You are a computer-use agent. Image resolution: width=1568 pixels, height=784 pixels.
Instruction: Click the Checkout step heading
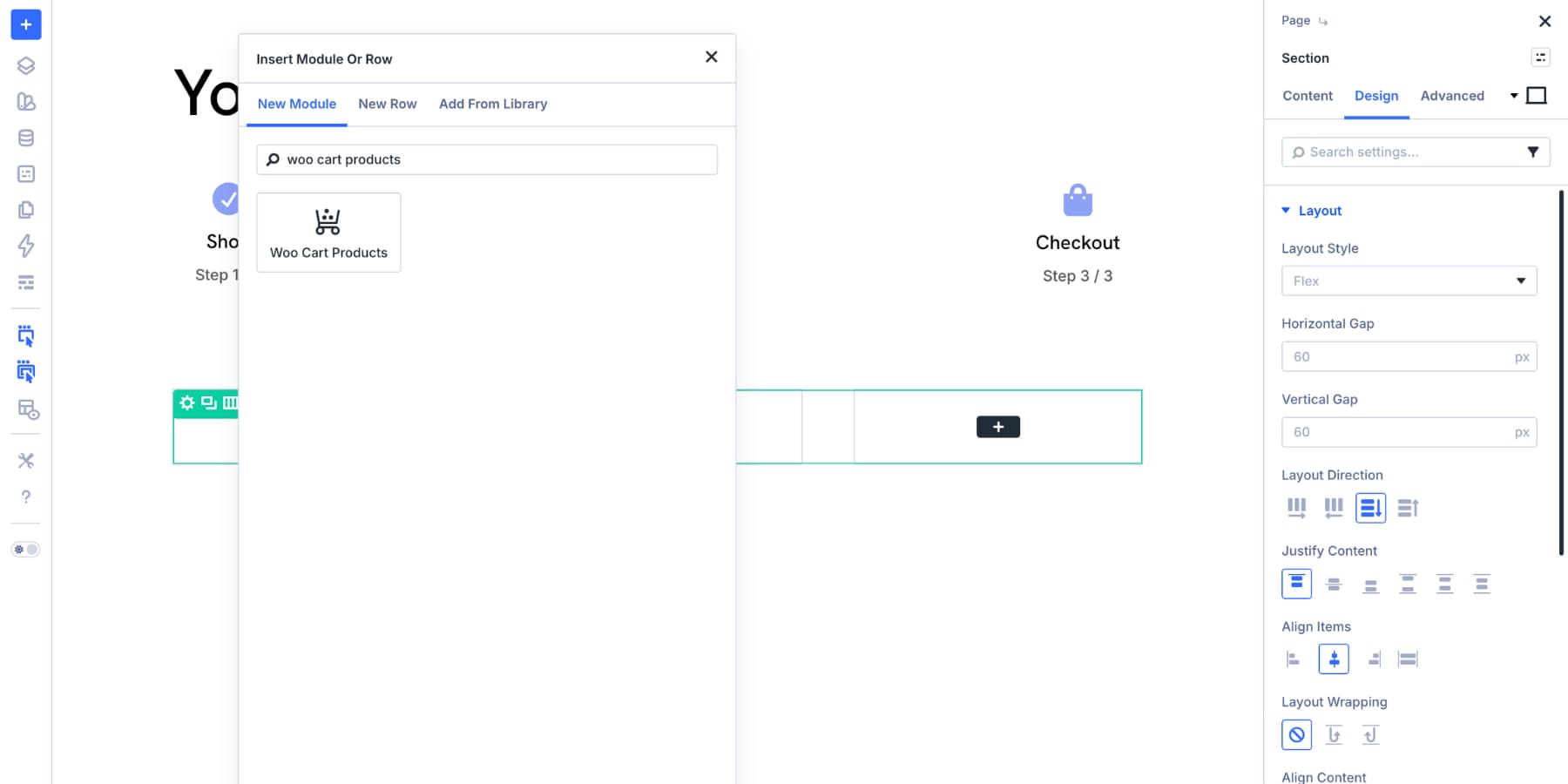point(1078,242)
